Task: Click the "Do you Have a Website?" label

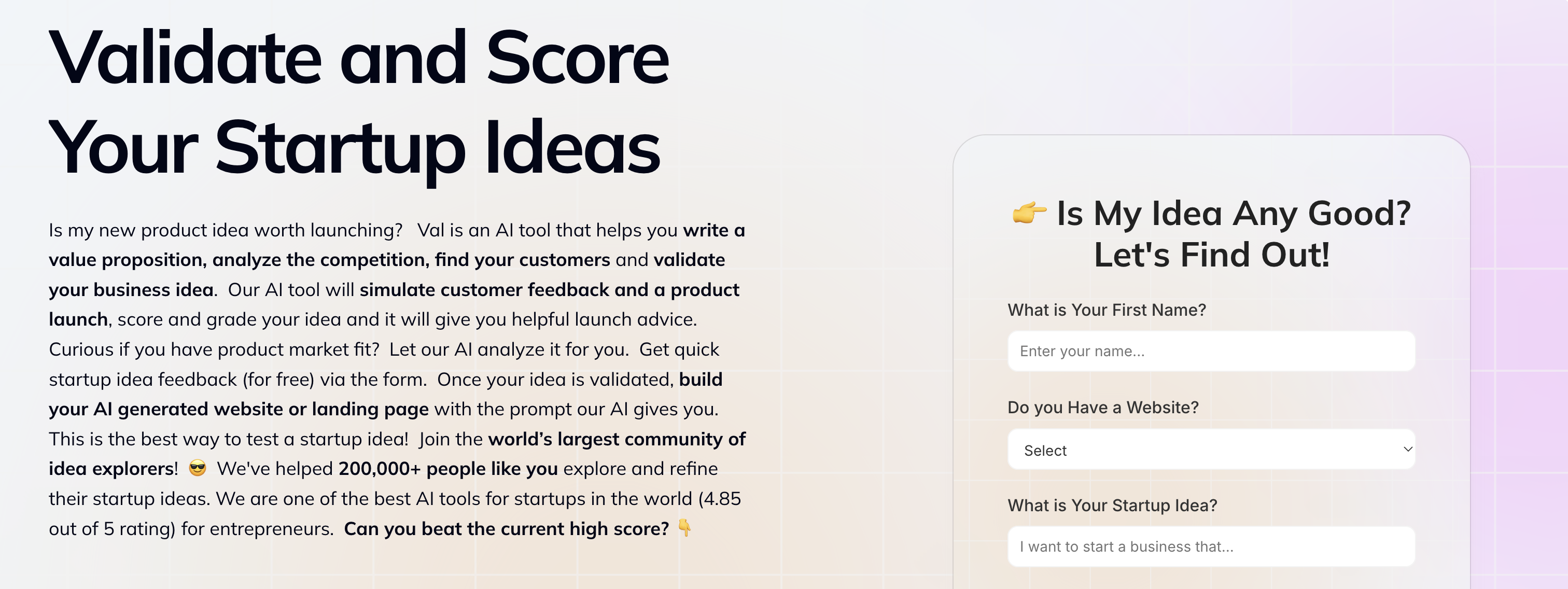Action: (1102, 408)
